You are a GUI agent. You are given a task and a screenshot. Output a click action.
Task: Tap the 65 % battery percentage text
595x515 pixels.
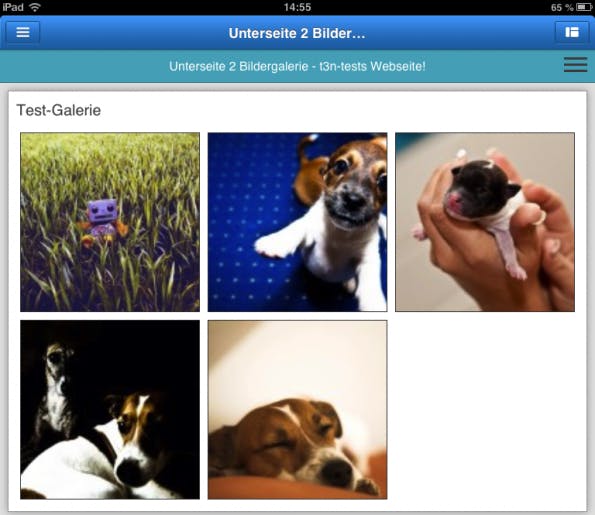pyautogui.click(x=562, y=7)
